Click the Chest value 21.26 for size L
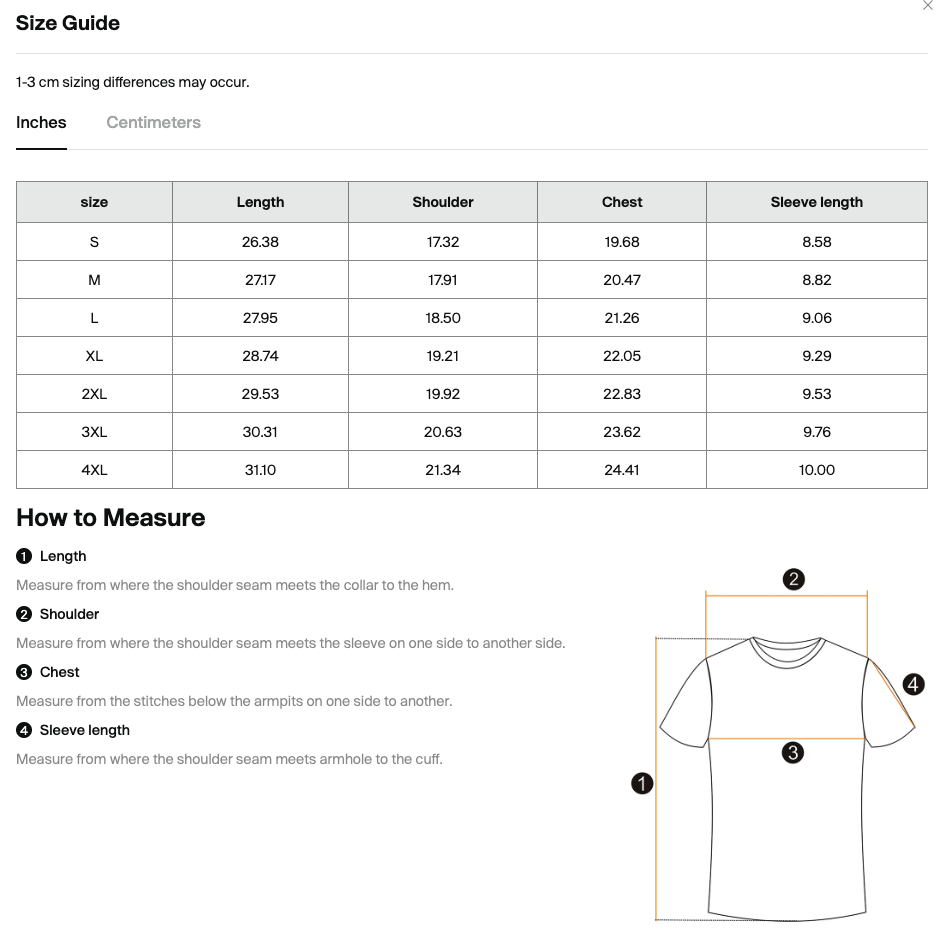941x942 pixels. click(x=622, y=318)
